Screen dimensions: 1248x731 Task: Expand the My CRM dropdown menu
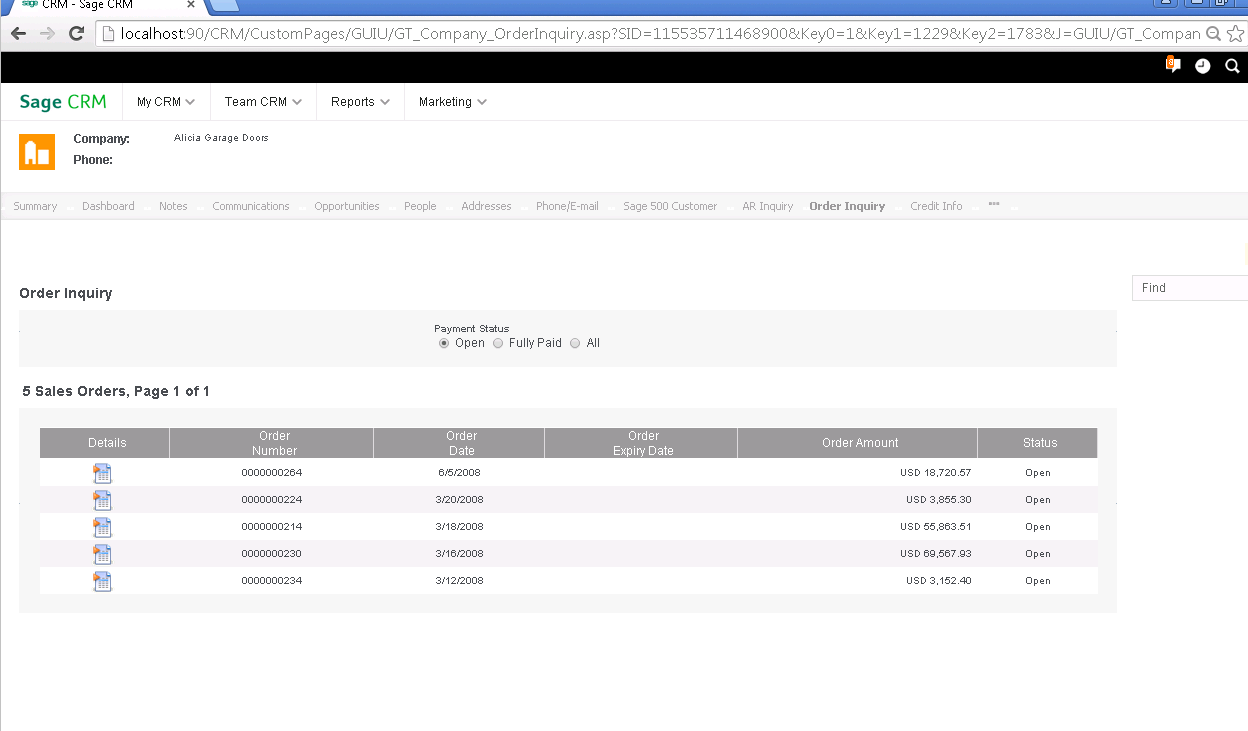click(x=165, y=102)
